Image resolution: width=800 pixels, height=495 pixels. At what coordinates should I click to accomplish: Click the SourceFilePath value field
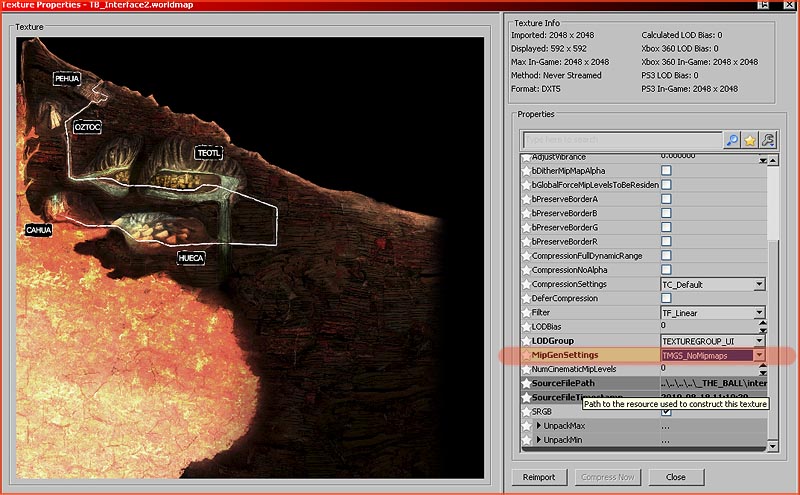click(713, 383)
